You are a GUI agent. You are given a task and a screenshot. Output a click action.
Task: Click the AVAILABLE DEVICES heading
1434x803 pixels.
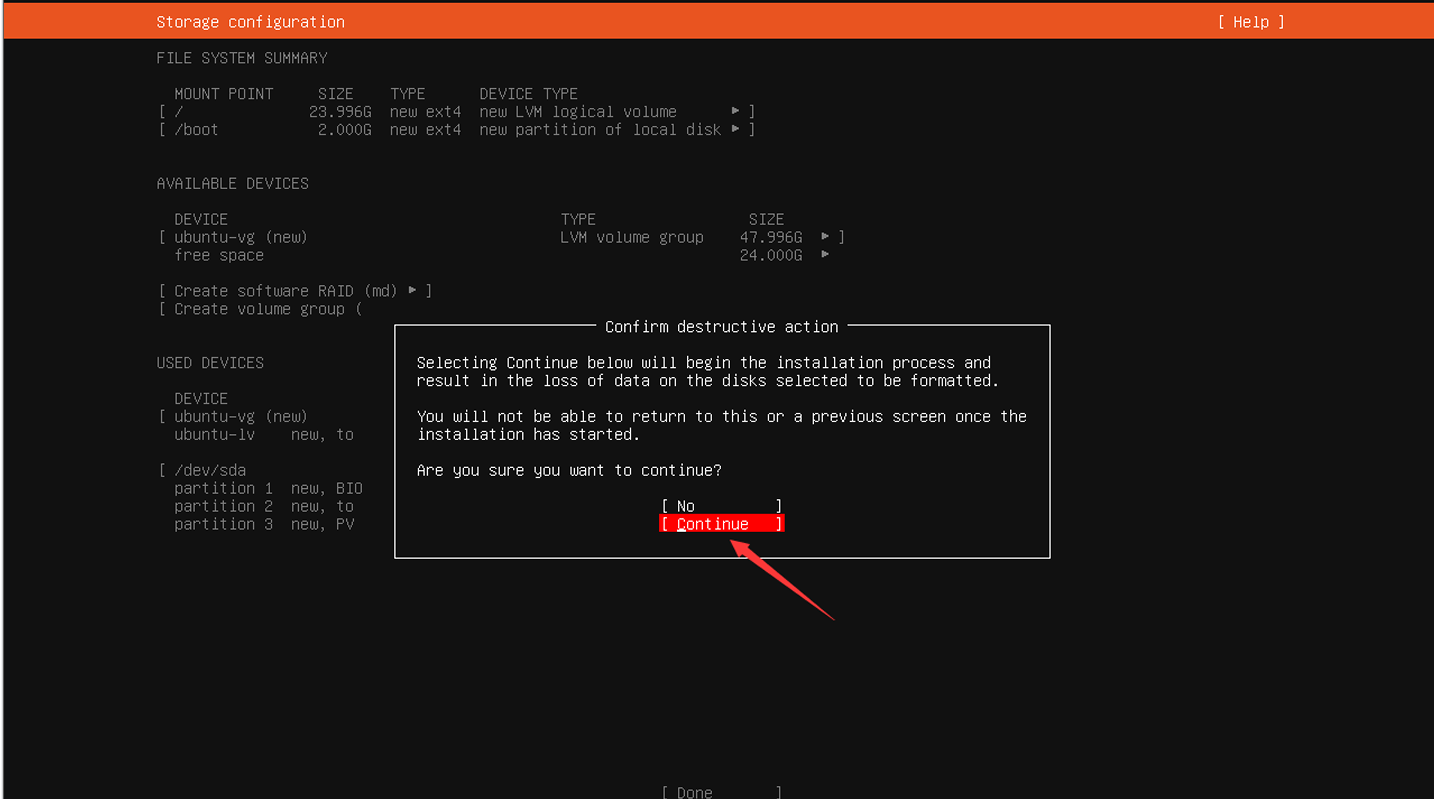[x=233, y=184]
